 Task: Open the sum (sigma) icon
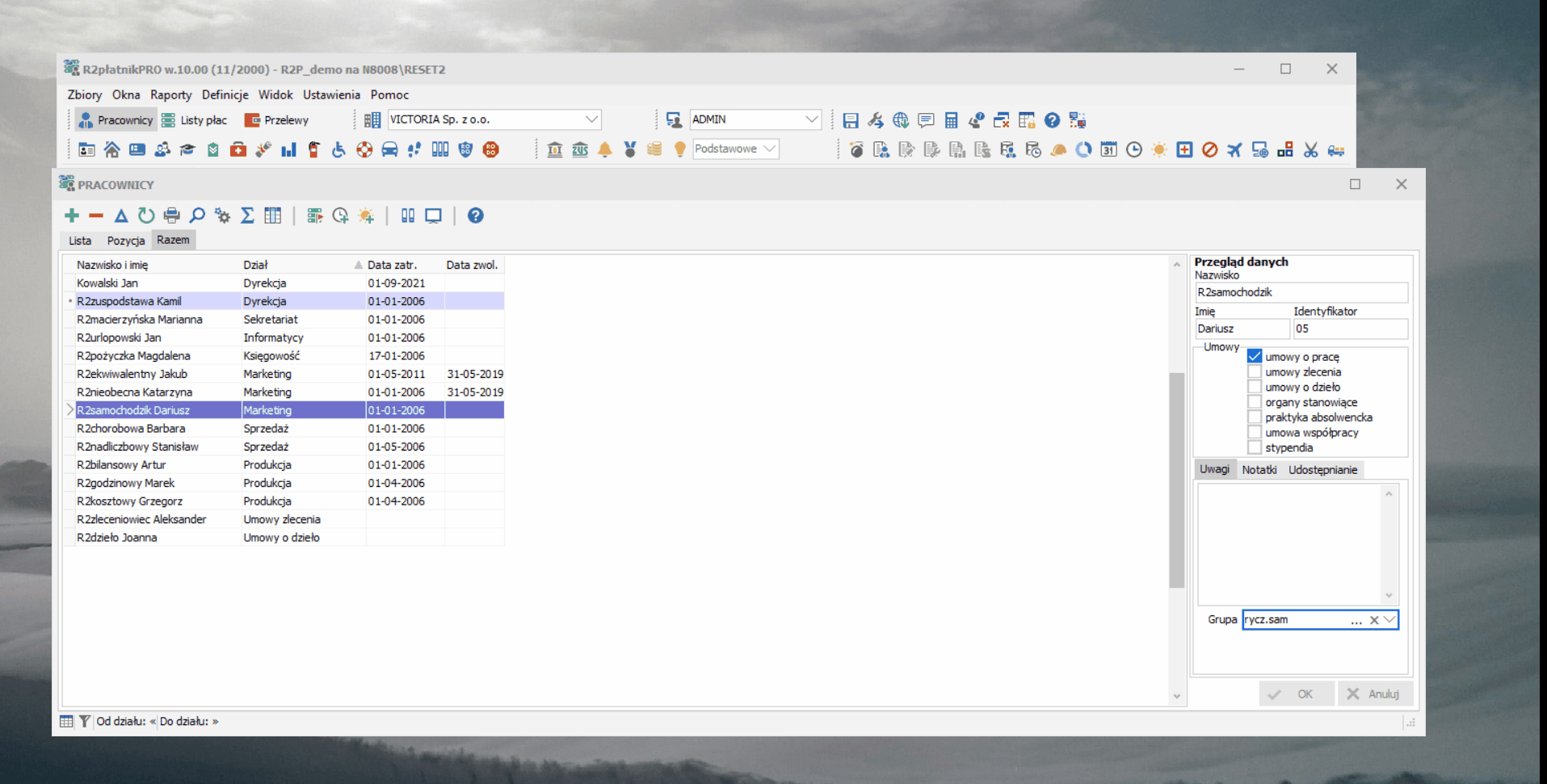tap(247, 216)
